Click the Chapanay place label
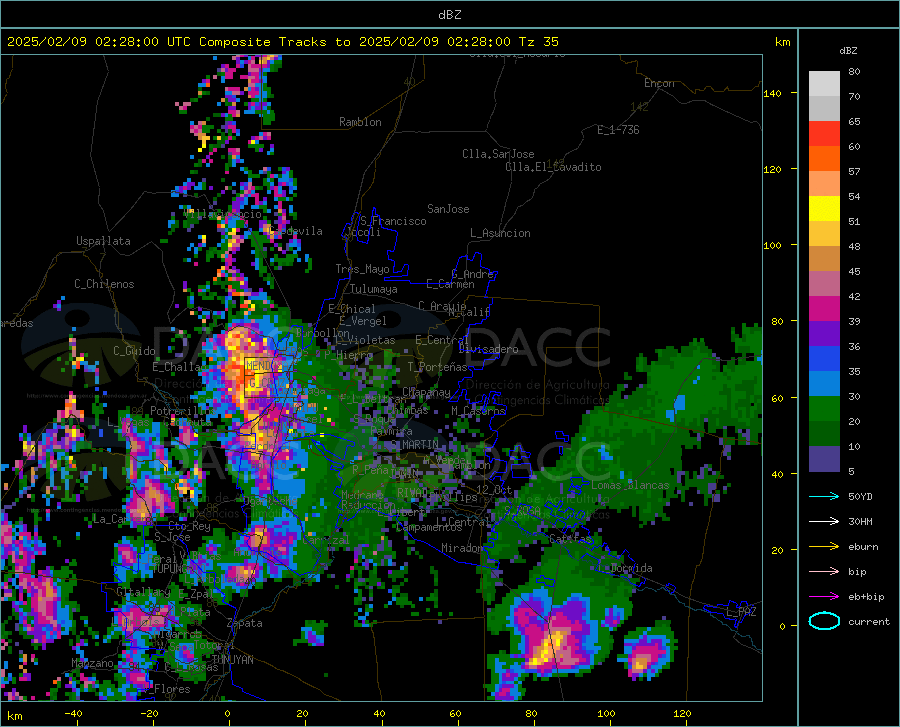 point(426,392)
